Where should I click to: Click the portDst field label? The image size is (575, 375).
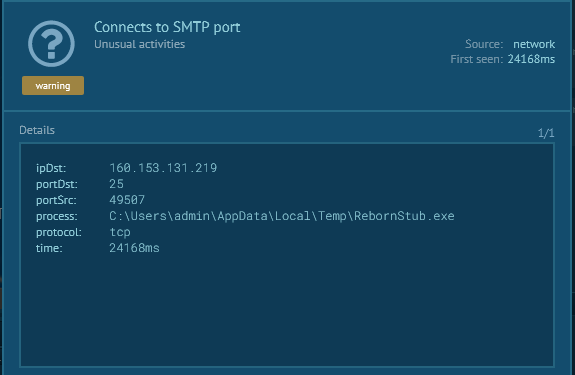(57, 184)
